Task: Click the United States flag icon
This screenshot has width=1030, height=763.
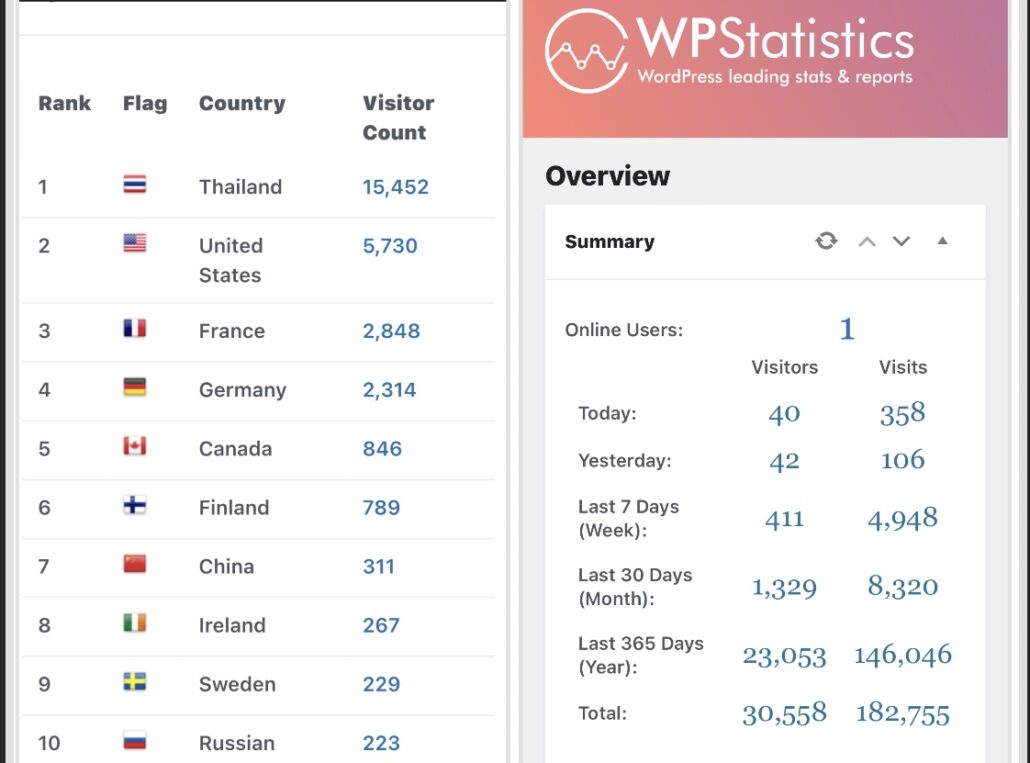Action: [x=135, y=243]
